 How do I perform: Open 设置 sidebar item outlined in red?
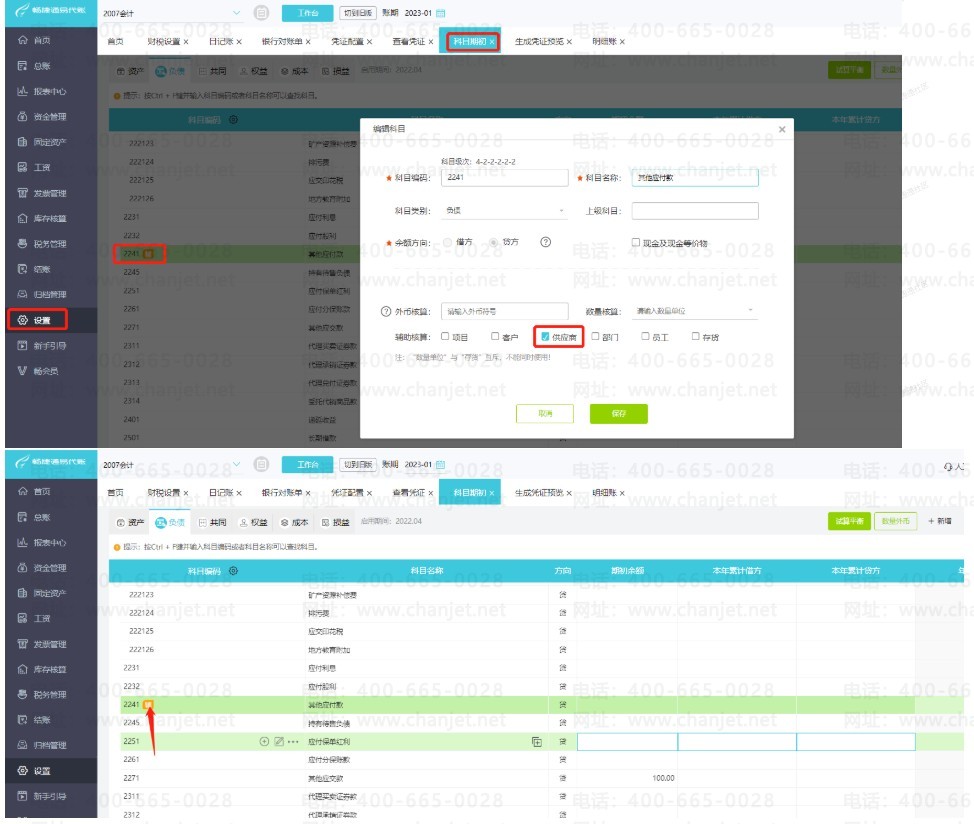[x=38, y=320]
